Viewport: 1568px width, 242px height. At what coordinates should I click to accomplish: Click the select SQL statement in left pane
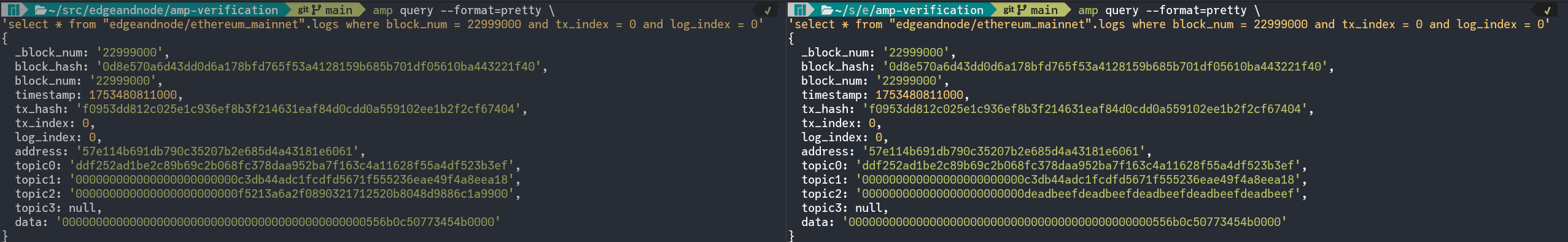[x=382, y=25]
